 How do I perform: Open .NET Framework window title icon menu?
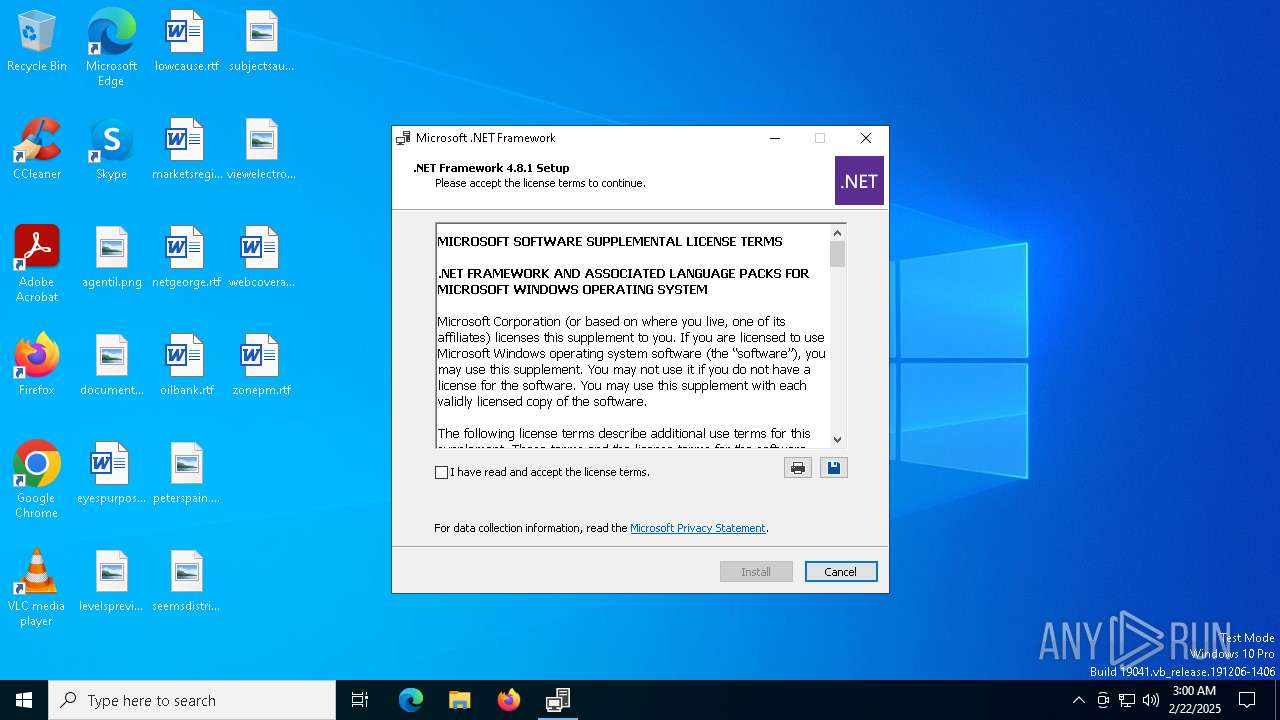coord(403,138)
